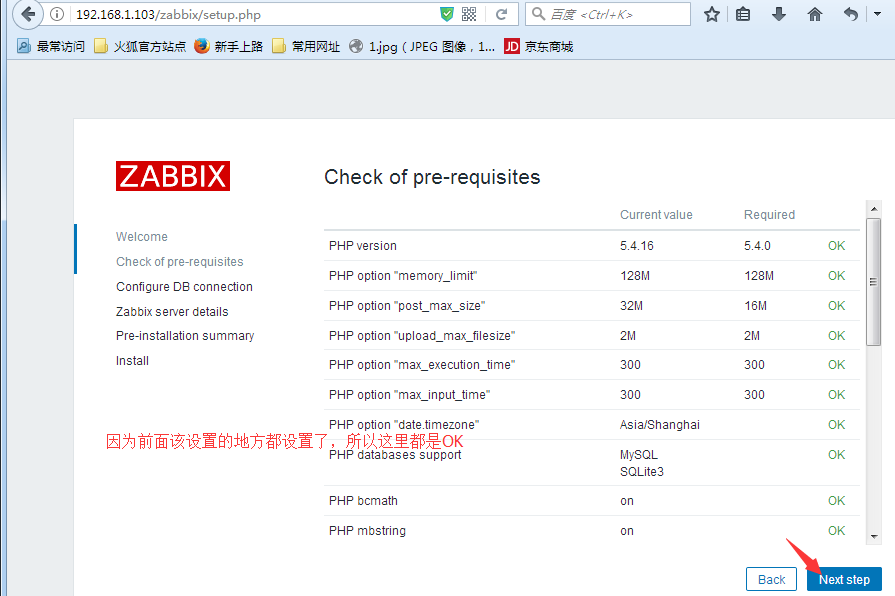Open the 常用网址 bookmark folder
895x596 pixels.
306,46
